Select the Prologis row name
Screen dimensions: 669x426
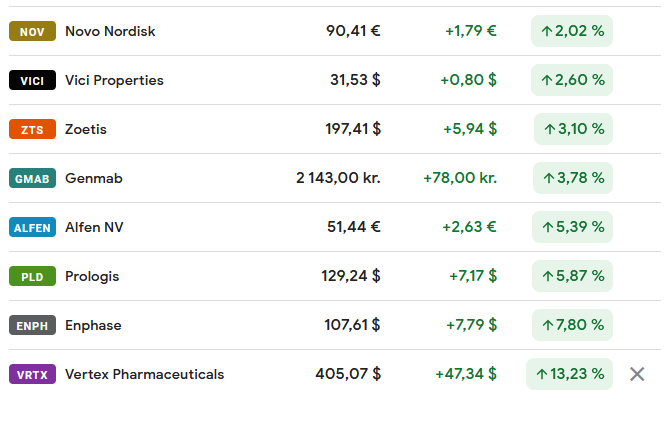pos(92,277)
